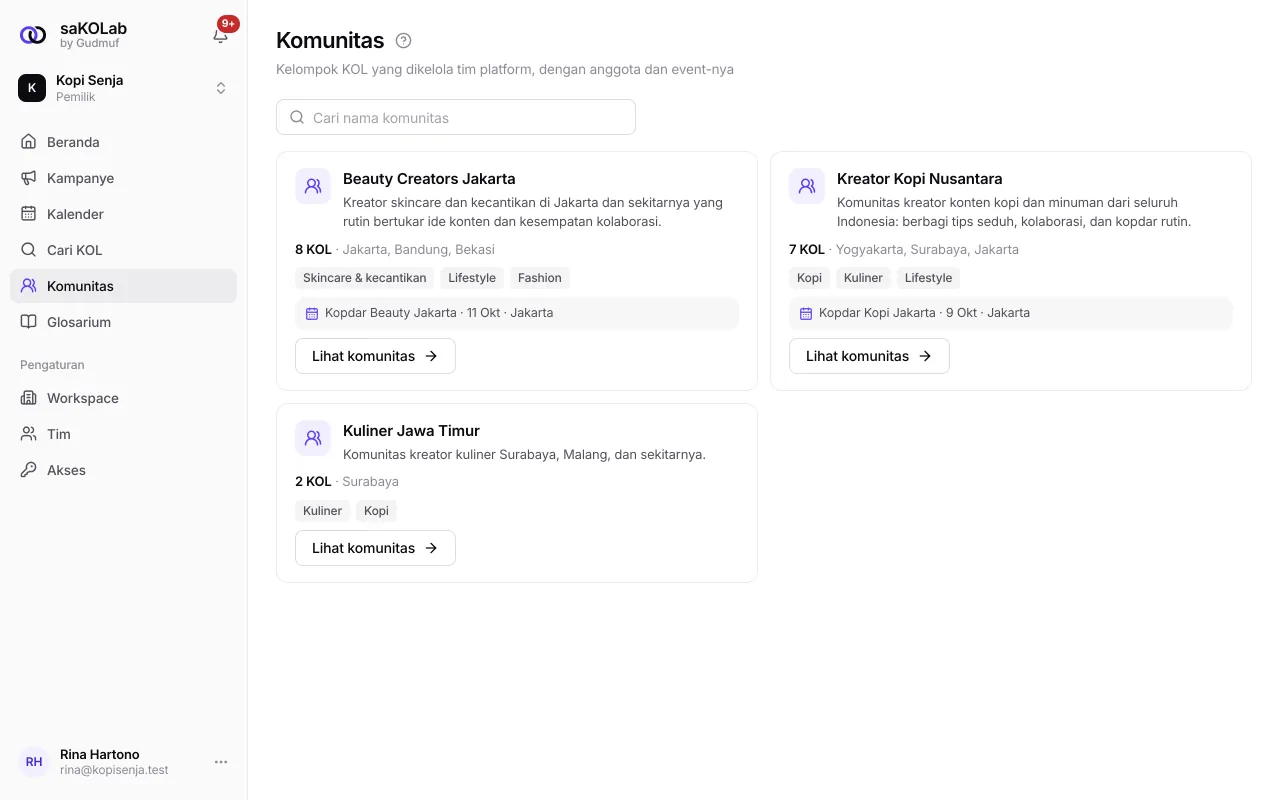
Task: Click the Beauty Creators Jakarta title
Action: click(x=429, y=179)
